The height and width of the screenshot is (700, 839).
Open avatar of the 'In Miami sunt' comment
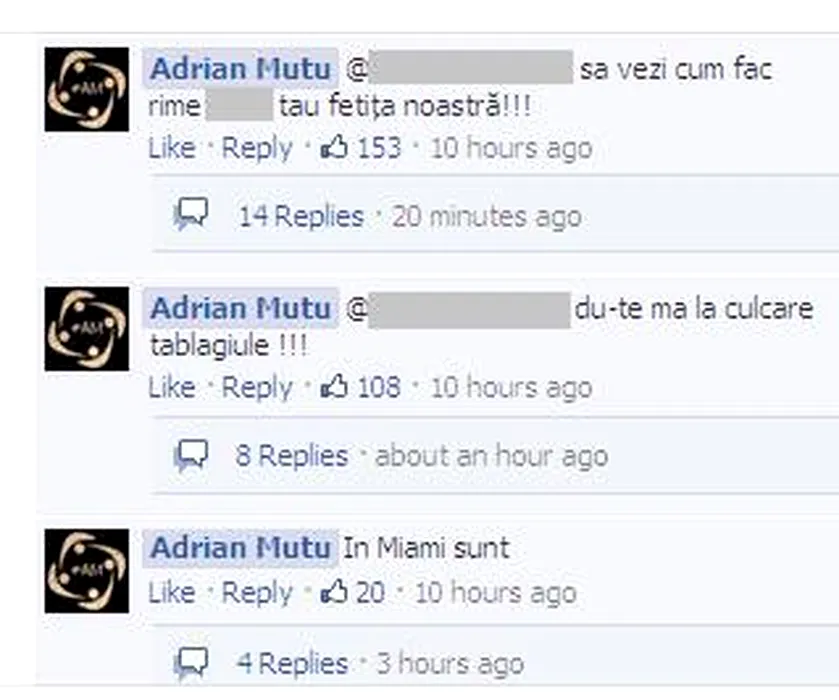coord(87,571)
